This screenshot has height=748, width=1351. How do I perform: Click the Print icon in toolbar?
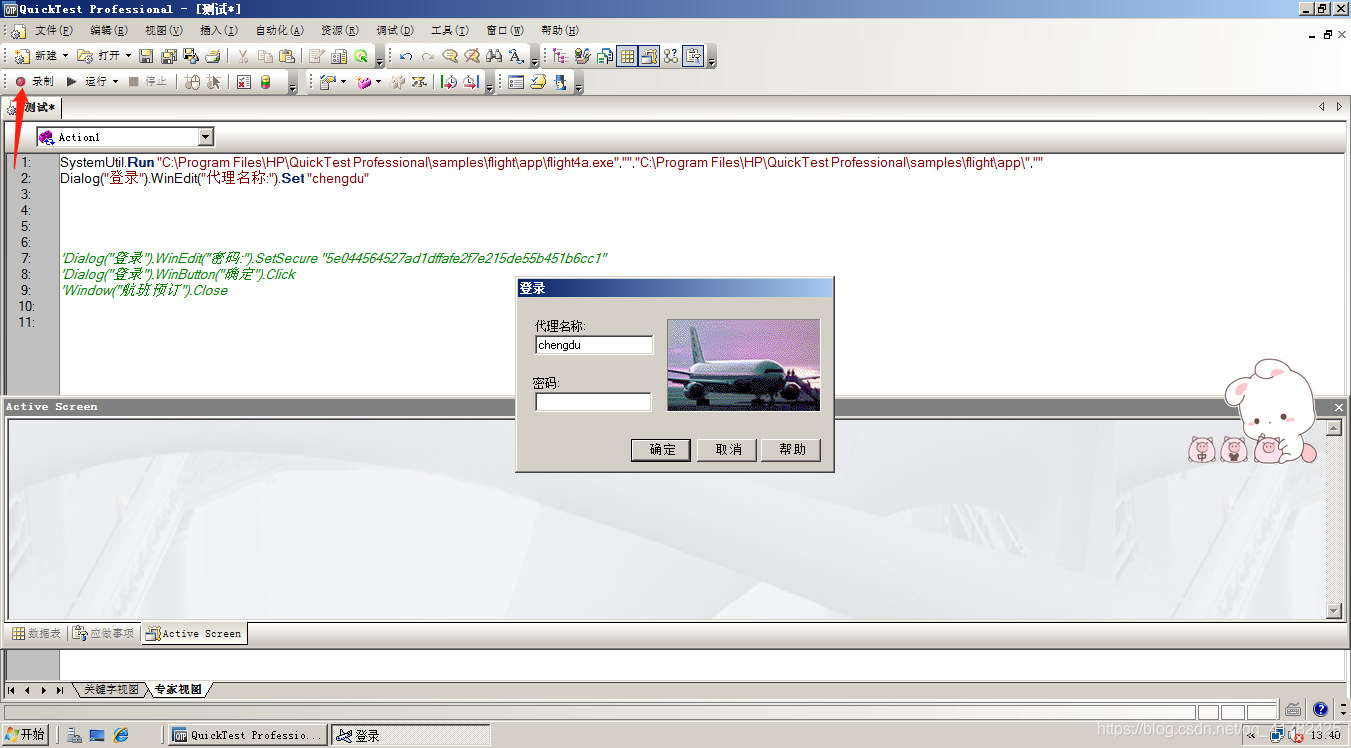point(213,56)
